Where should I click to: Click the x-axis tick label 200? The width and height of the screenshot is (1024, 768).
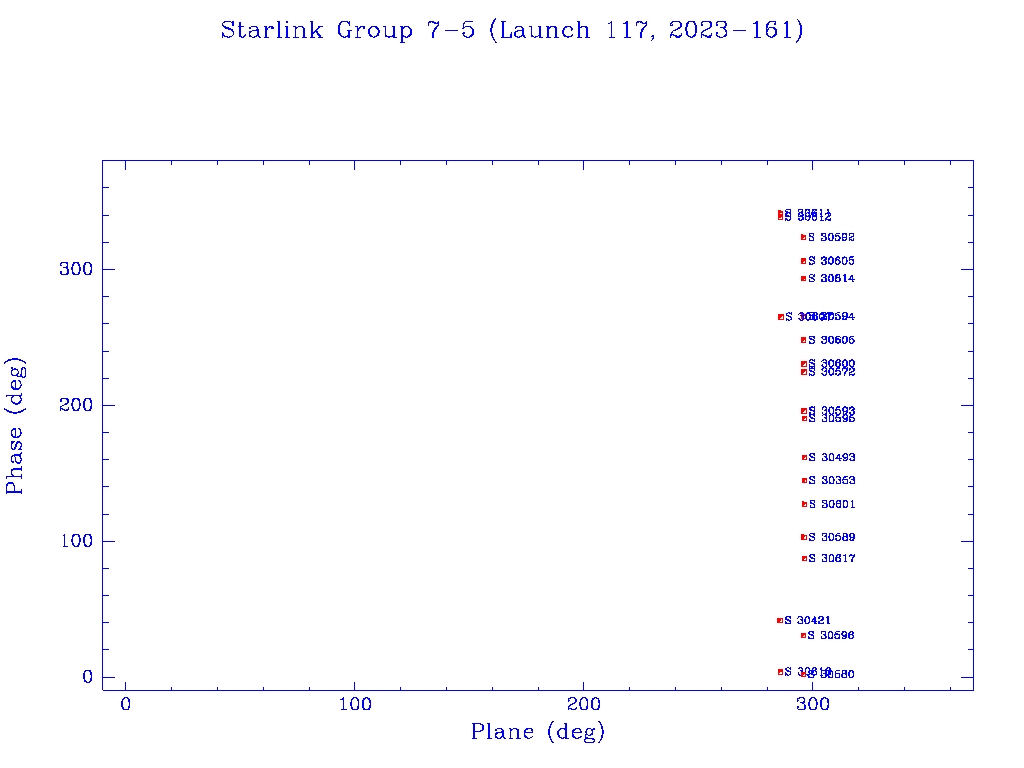pyautogui.click(x=583, y=704)
